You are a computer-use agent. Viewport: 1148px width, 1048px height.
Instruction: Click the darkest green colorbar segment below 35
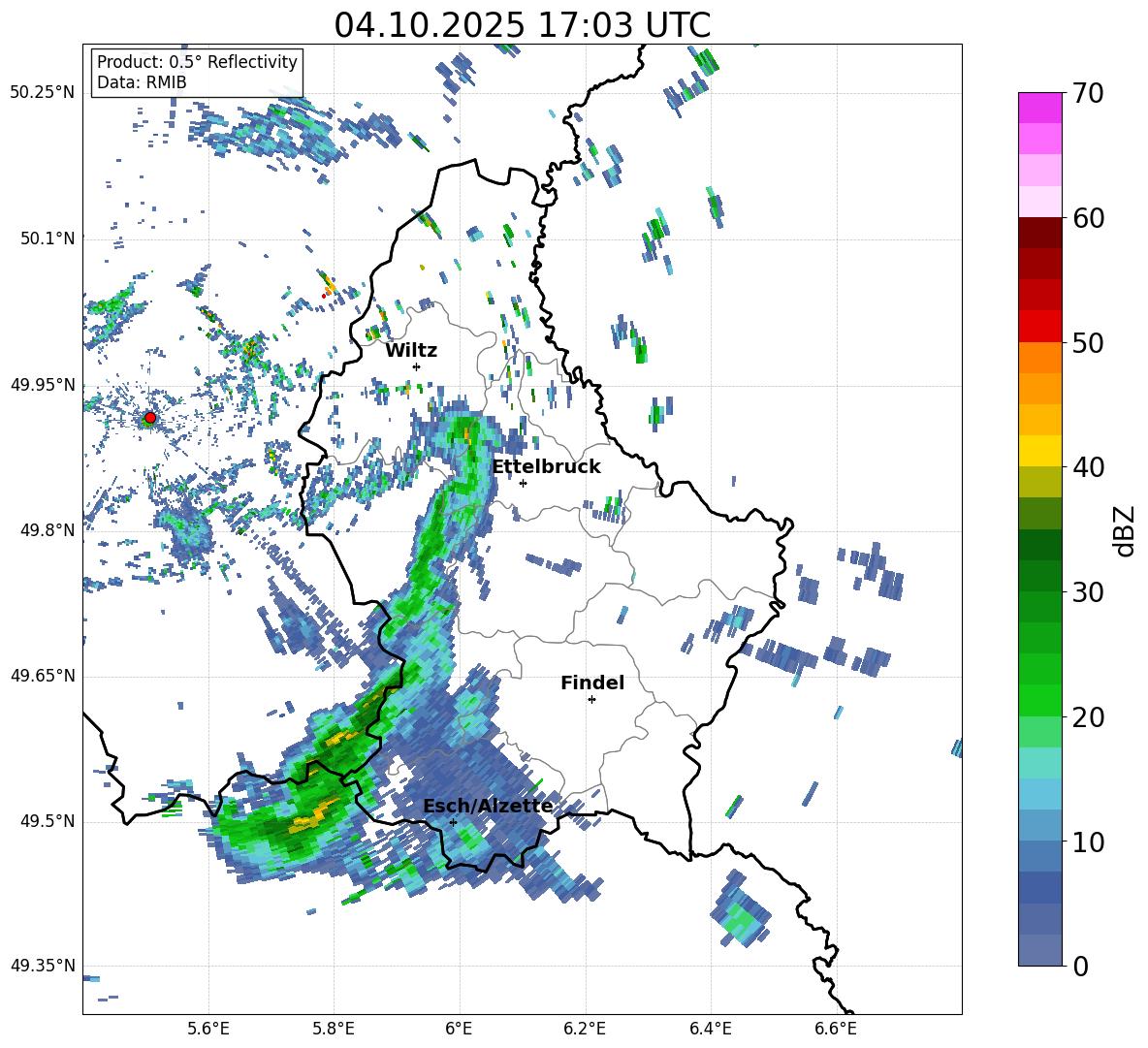click(1039, 544)
